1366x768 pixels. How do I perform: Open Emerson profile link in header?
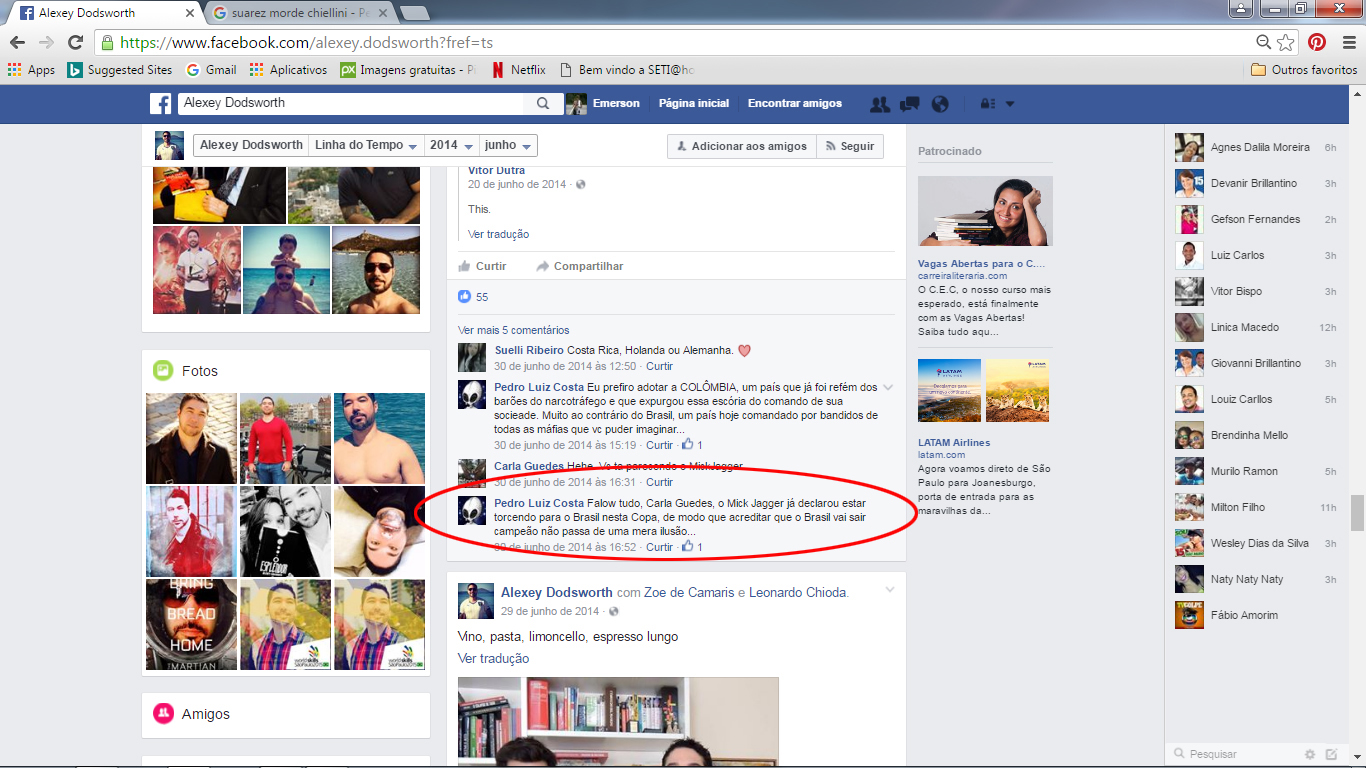pyautogui.click(x=603, y=103)
